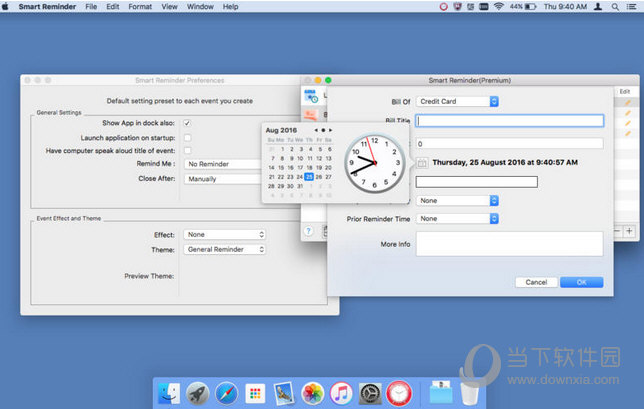Open the None dropdown above Prior Reminder Time
Viewport: 644px width, 409px height.
457,201
